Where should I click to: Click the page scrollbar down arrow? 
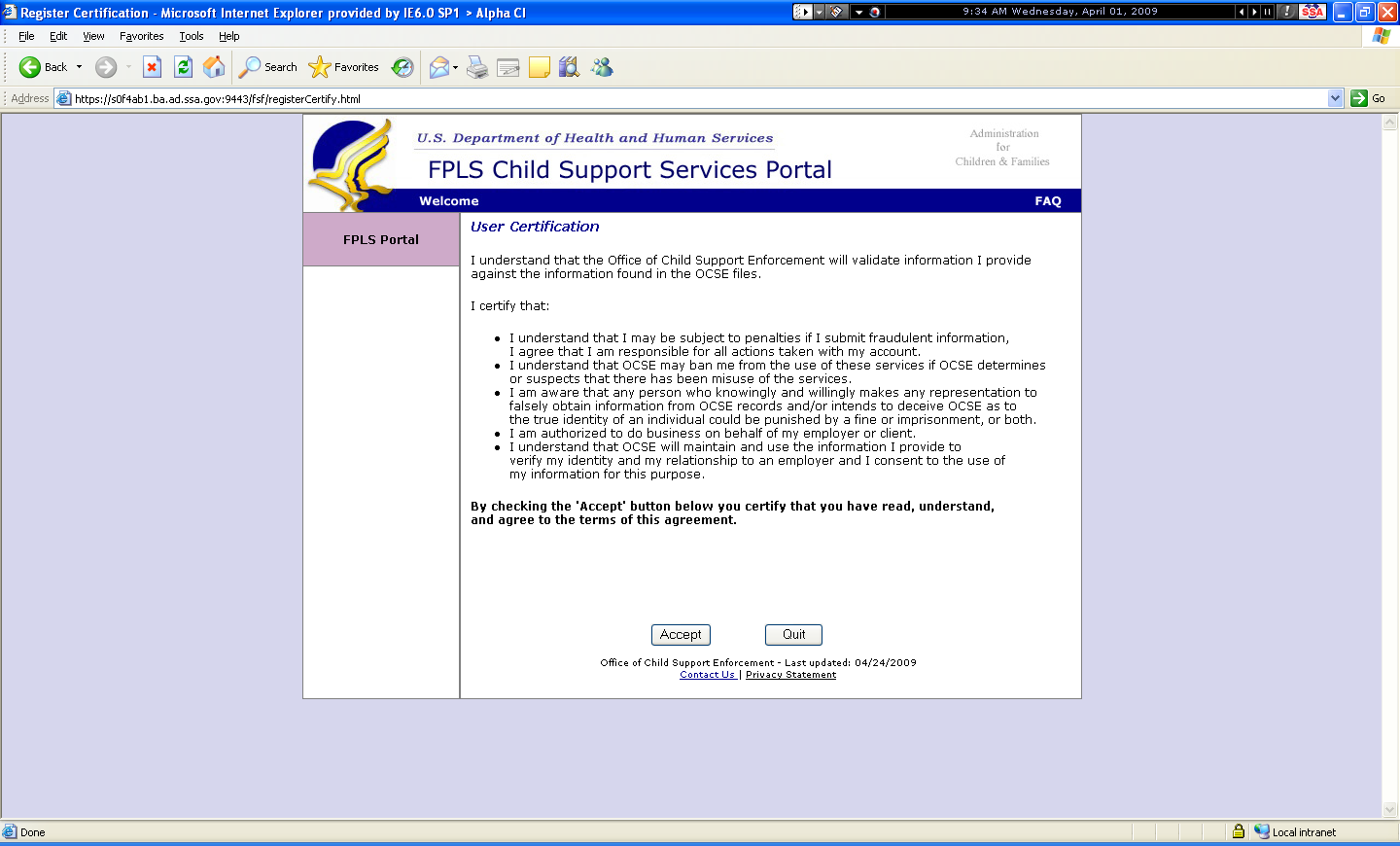1390,809
